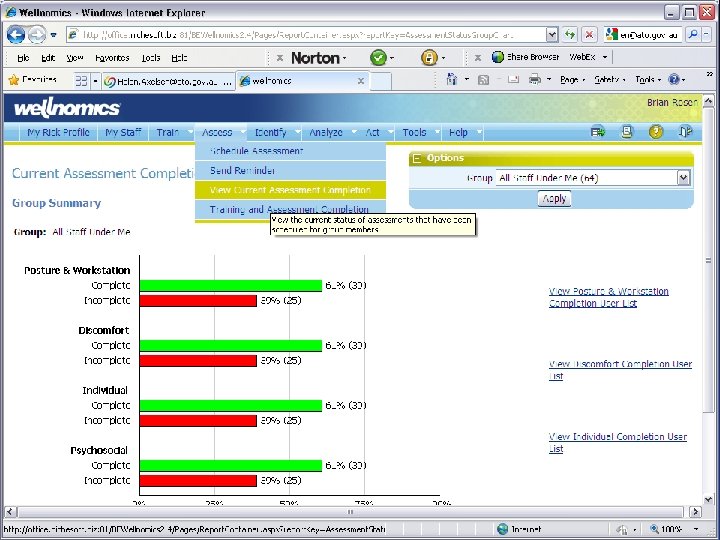The height and width of the screenshot is (540, 720).
Task: Click the Home icon in command bar
Action: 452,80
